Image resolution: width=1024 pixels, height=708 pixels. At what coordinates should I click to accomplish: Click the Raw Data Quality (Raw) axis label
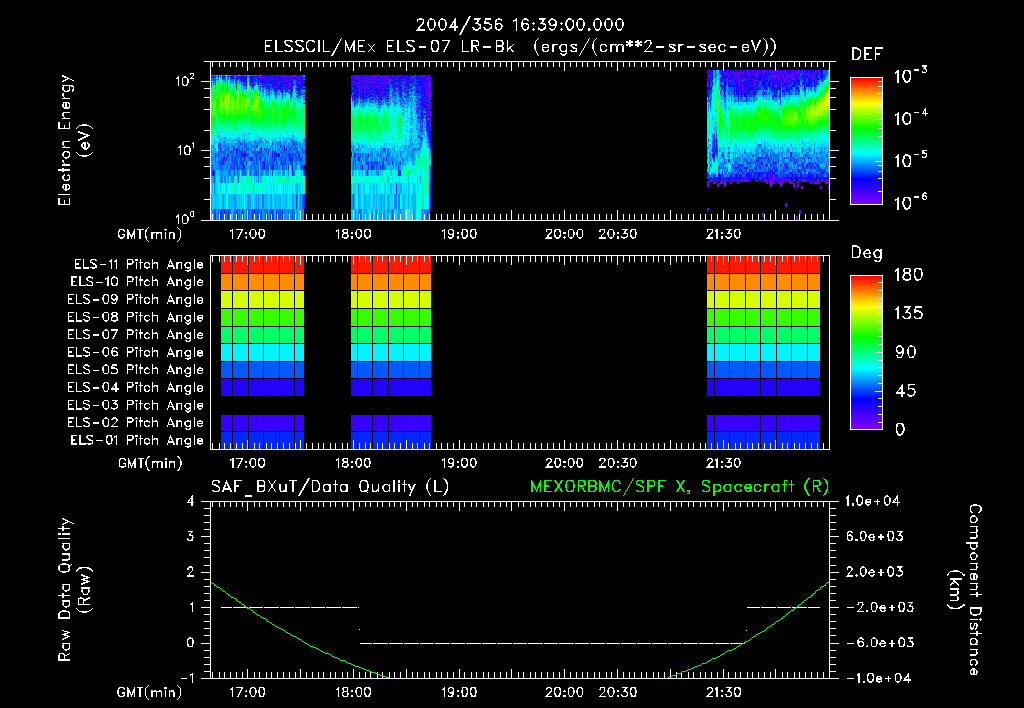click(x=74, y=589)
